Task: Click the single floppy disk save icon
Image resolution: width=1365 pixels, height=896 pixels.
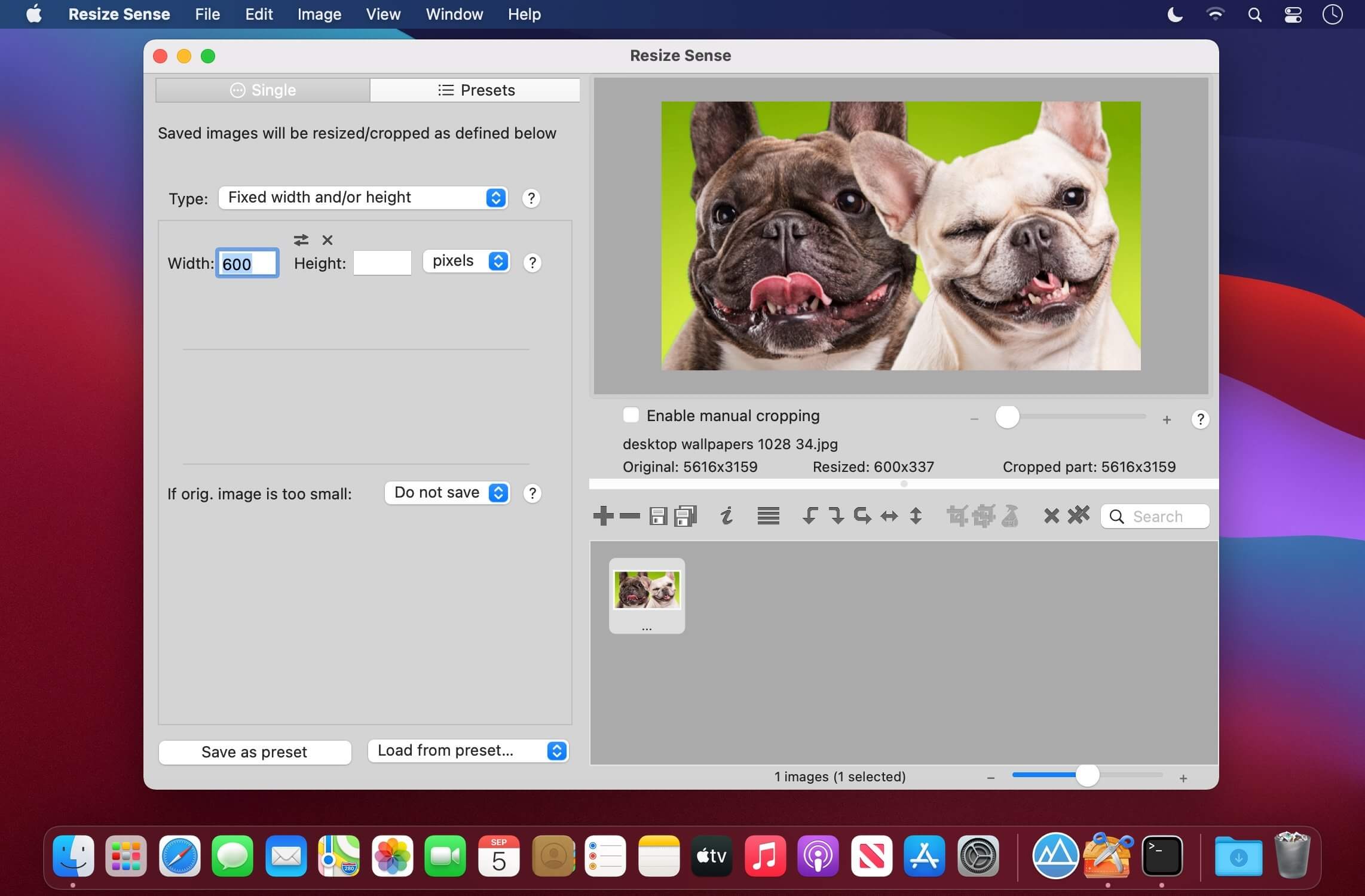Action: (x=658, y=516)
